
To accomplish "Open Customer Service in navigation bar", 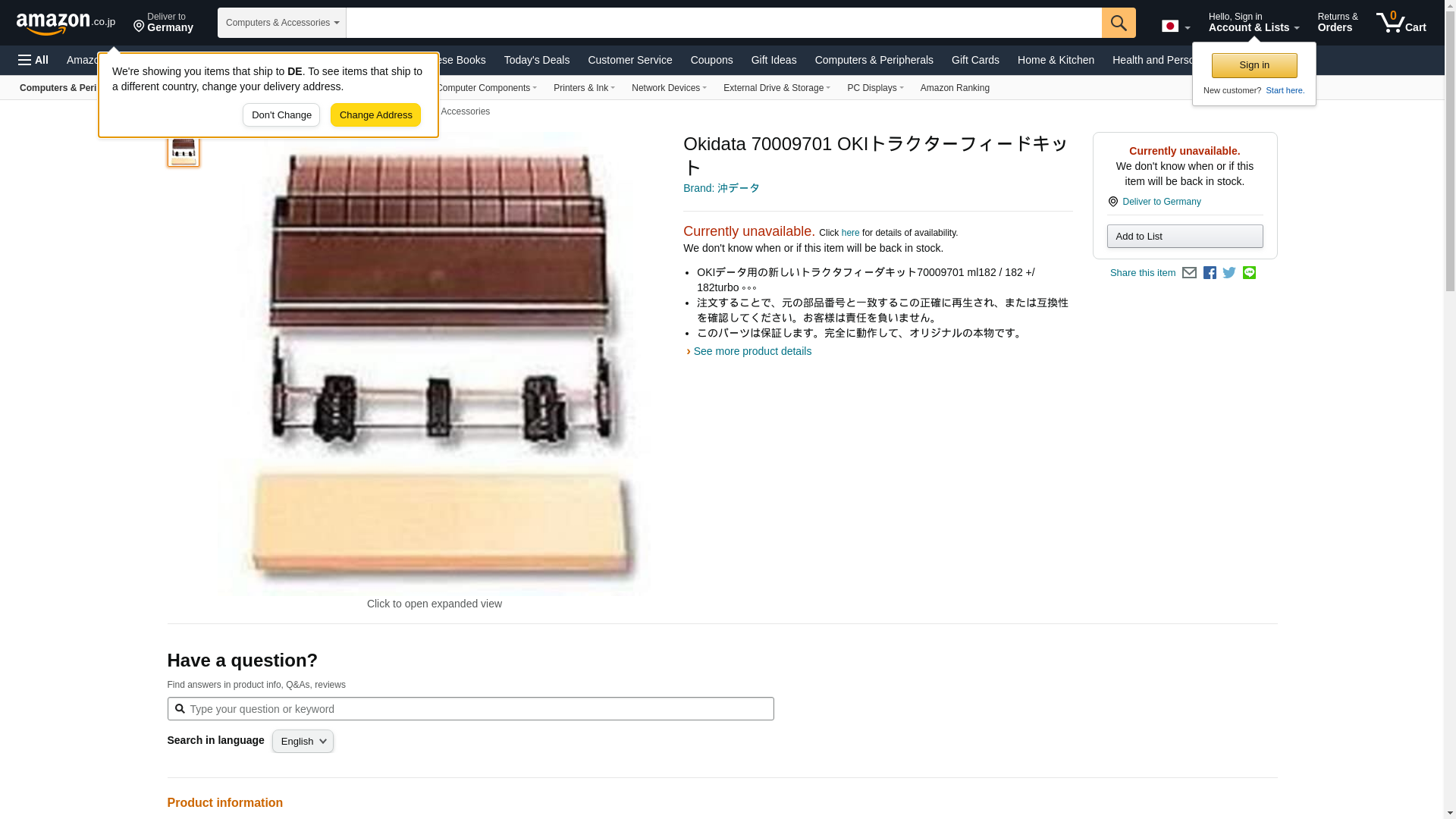I will pyautogui.click(x=629, y=60).
